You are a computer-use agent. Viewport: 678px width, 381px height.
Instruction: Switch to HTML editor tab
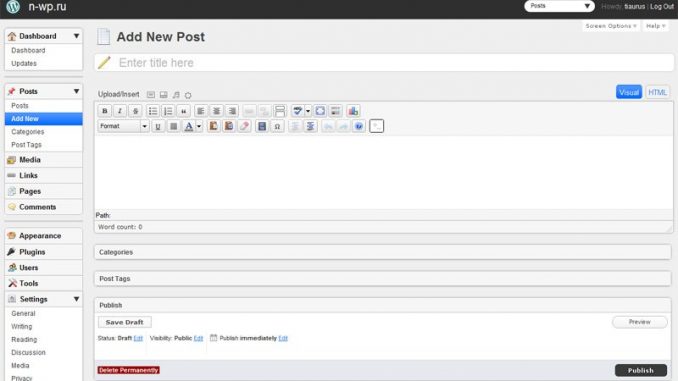point(657,93)
